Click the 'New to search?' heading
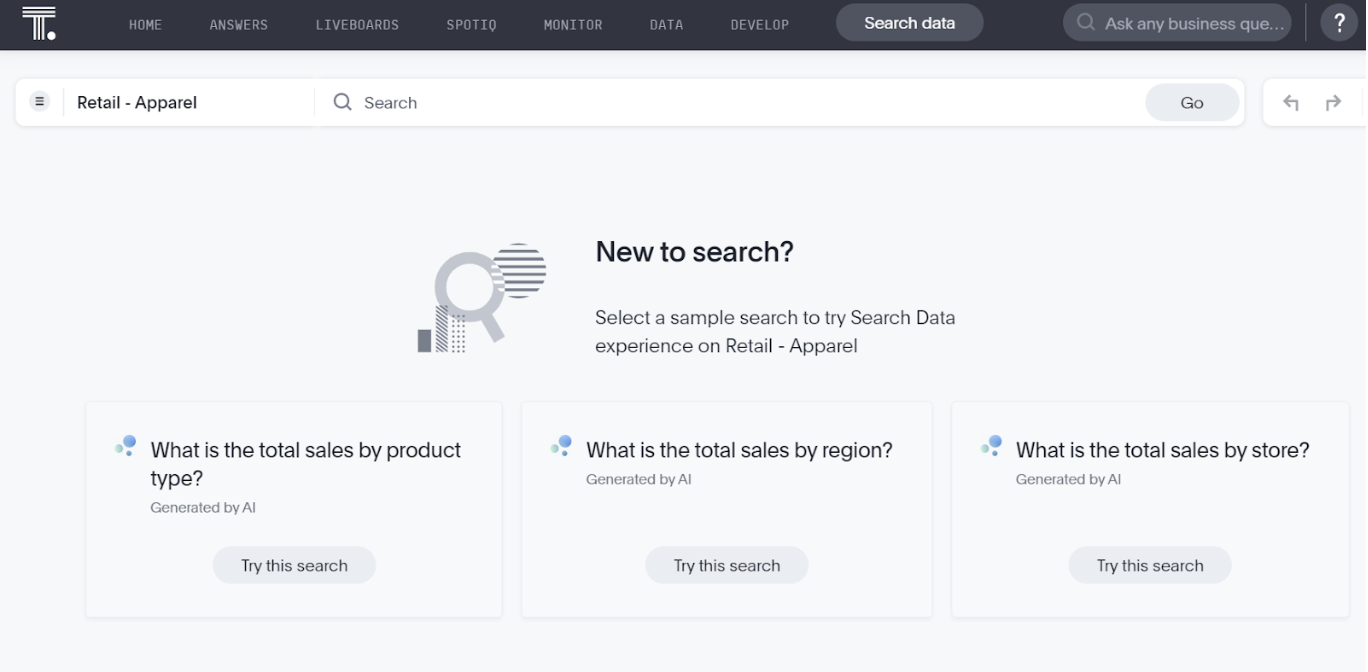The width and height of the screenshot is (1368, 672). pyautogui.click(x=694, y=251)
